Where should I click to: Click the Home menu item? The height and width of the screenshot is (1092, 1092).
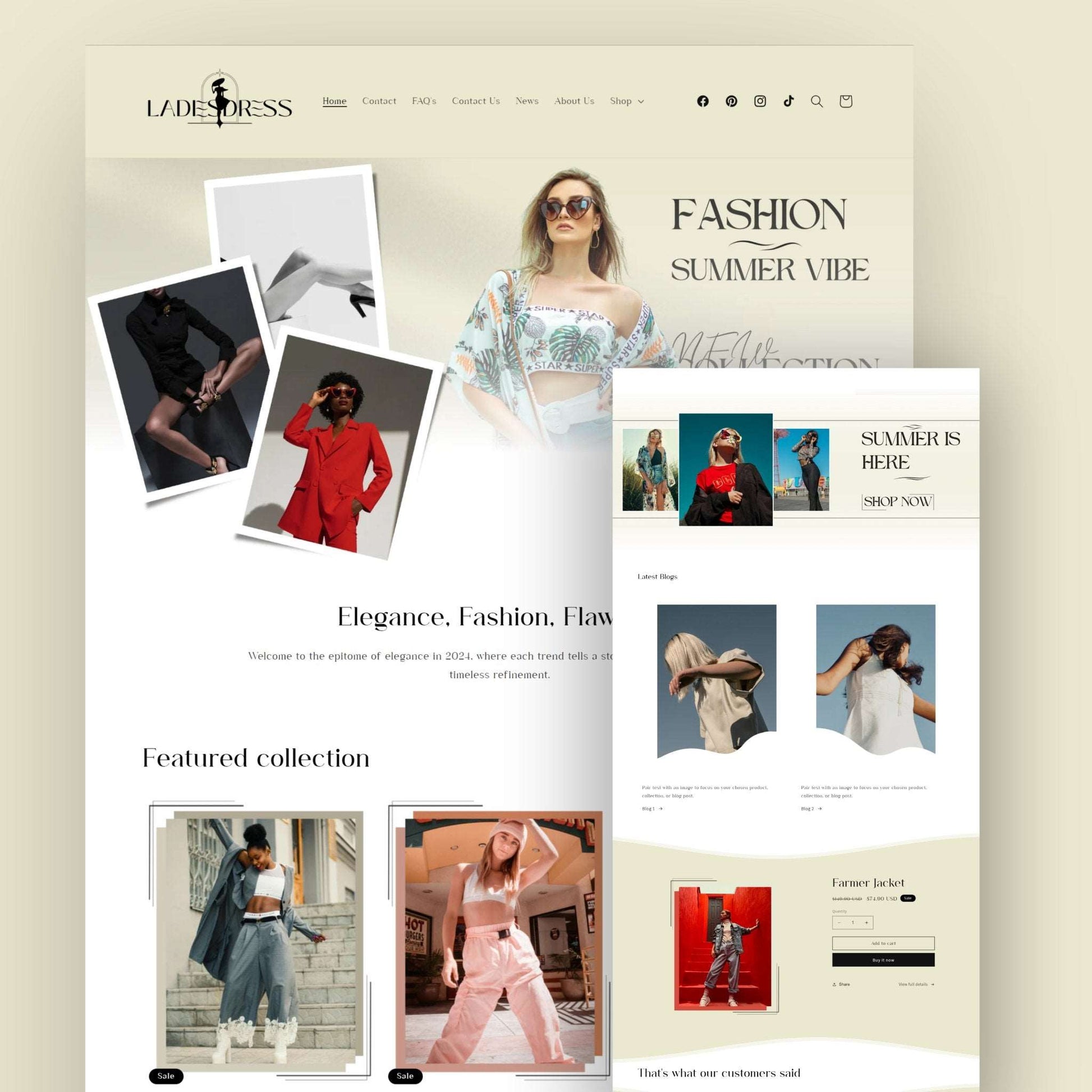point(333,101)
